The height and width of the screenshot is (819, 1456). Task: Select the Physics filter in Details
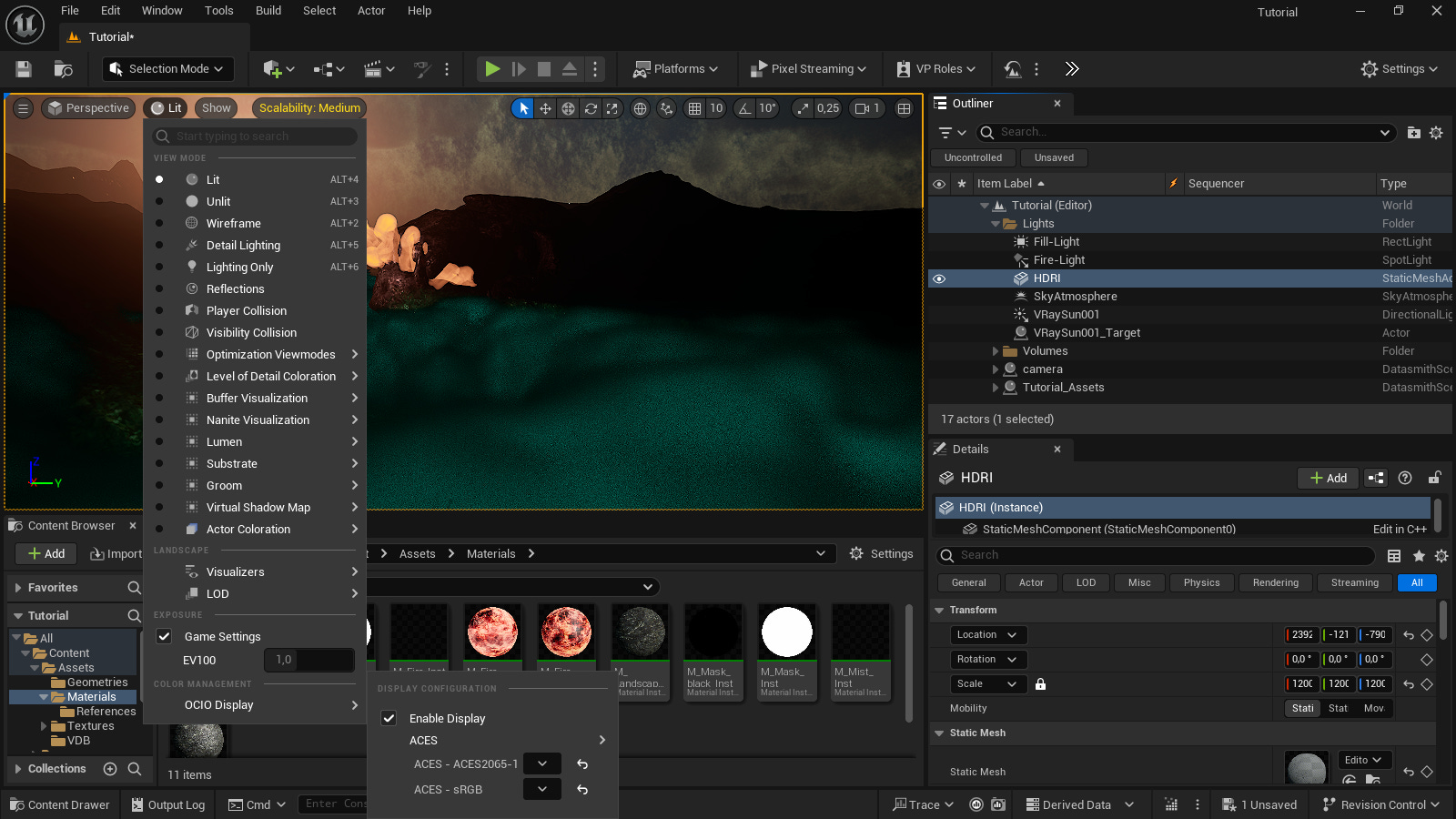1201,583
